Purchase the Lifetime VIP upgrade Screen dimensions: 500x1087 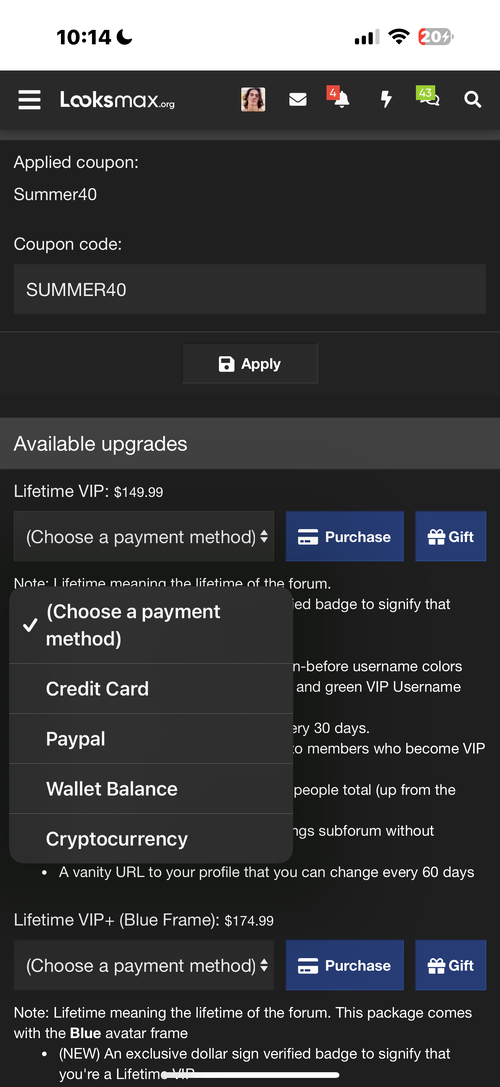pos(345,537)
